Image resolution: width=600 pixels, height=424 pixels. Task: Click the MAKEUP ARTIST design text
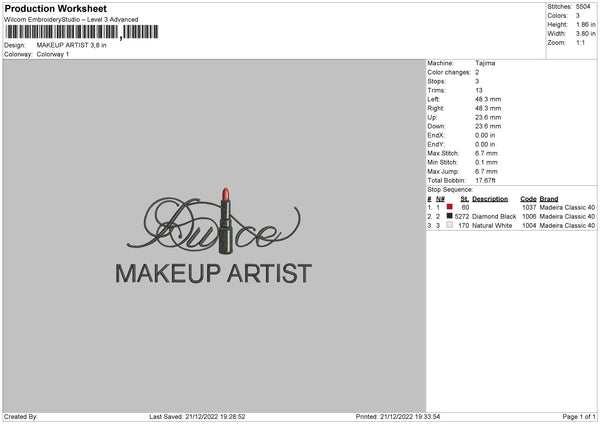pyautogui.click(x=214, y=273)
